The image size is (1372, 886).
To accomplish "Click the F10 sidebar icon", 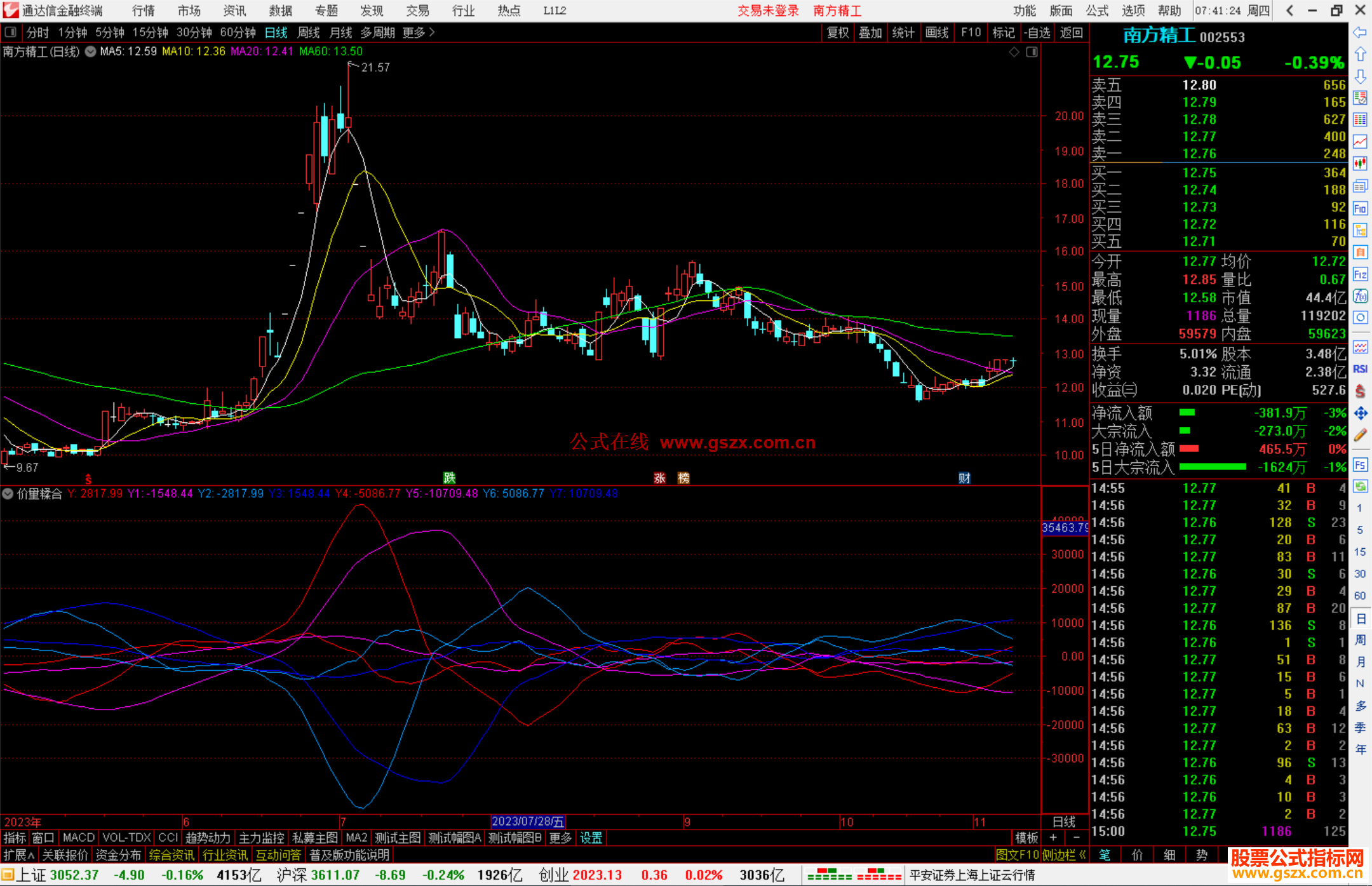I will point(1360,208).
